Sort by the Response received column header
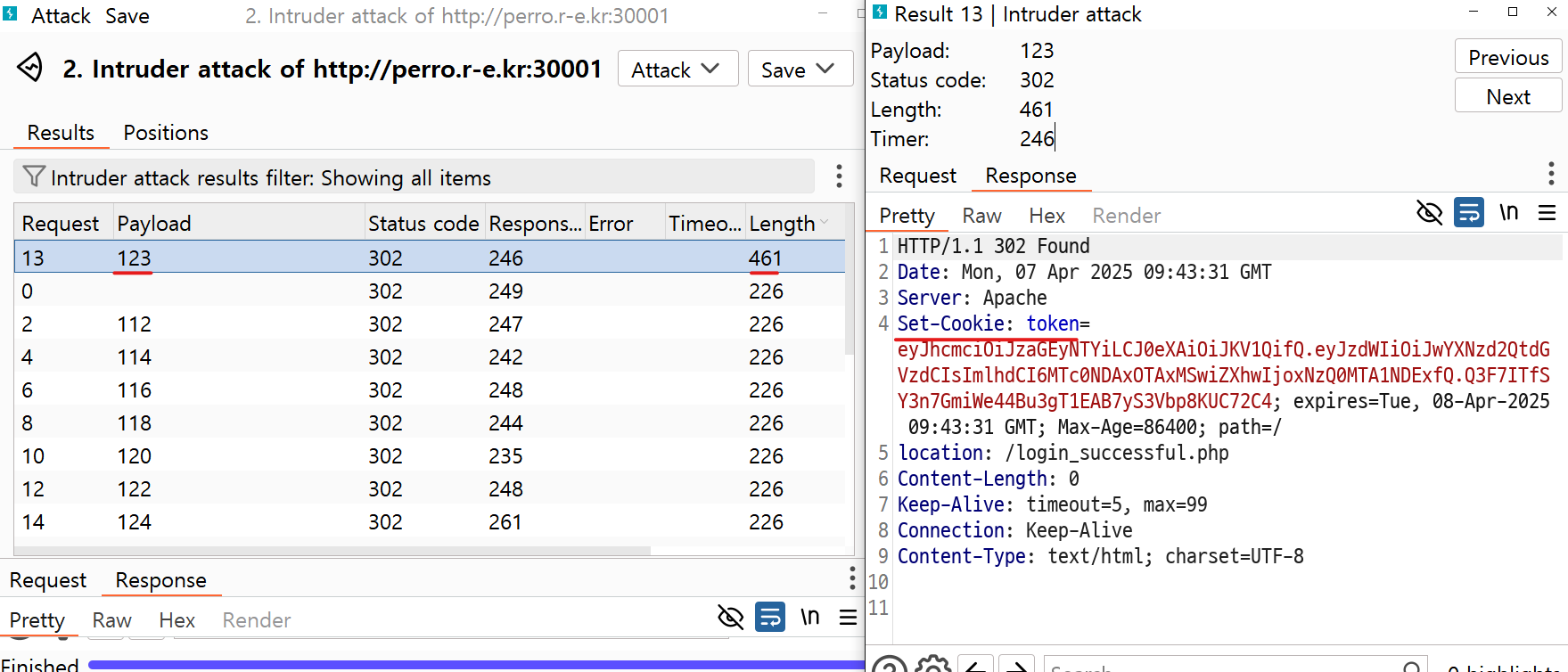The height and width of the screenshot is (672, 1568). tap(535, 223)
